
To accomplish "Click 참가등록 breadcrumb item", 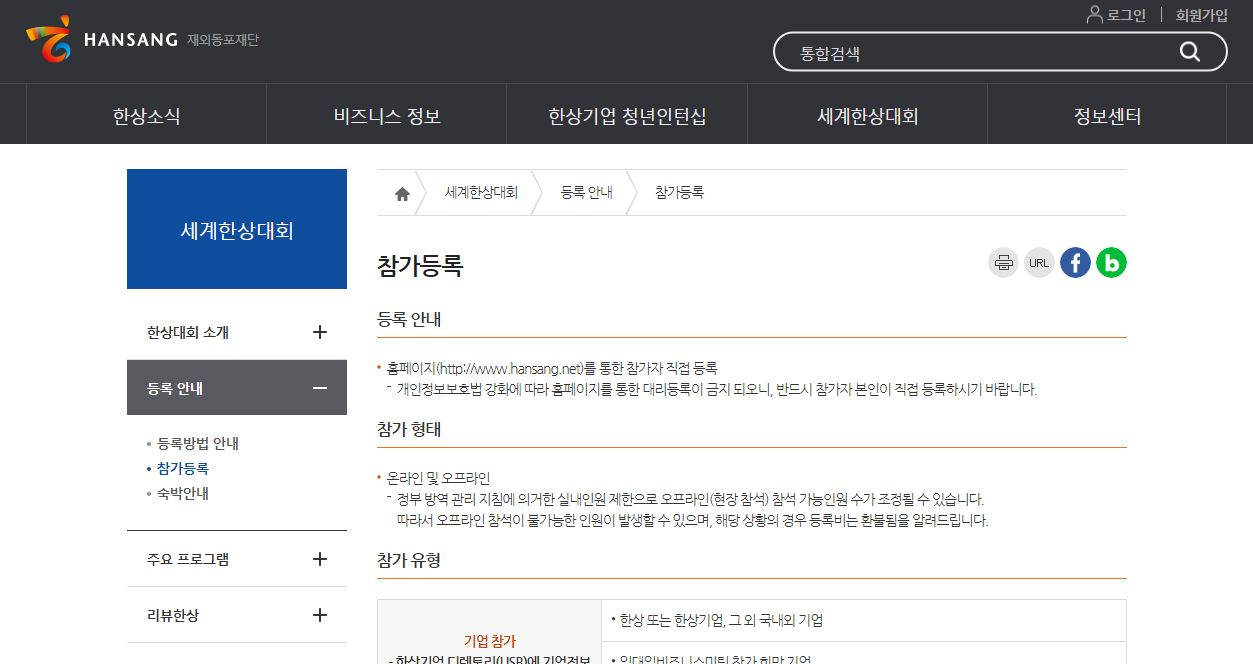I will (x=679, y=192).
